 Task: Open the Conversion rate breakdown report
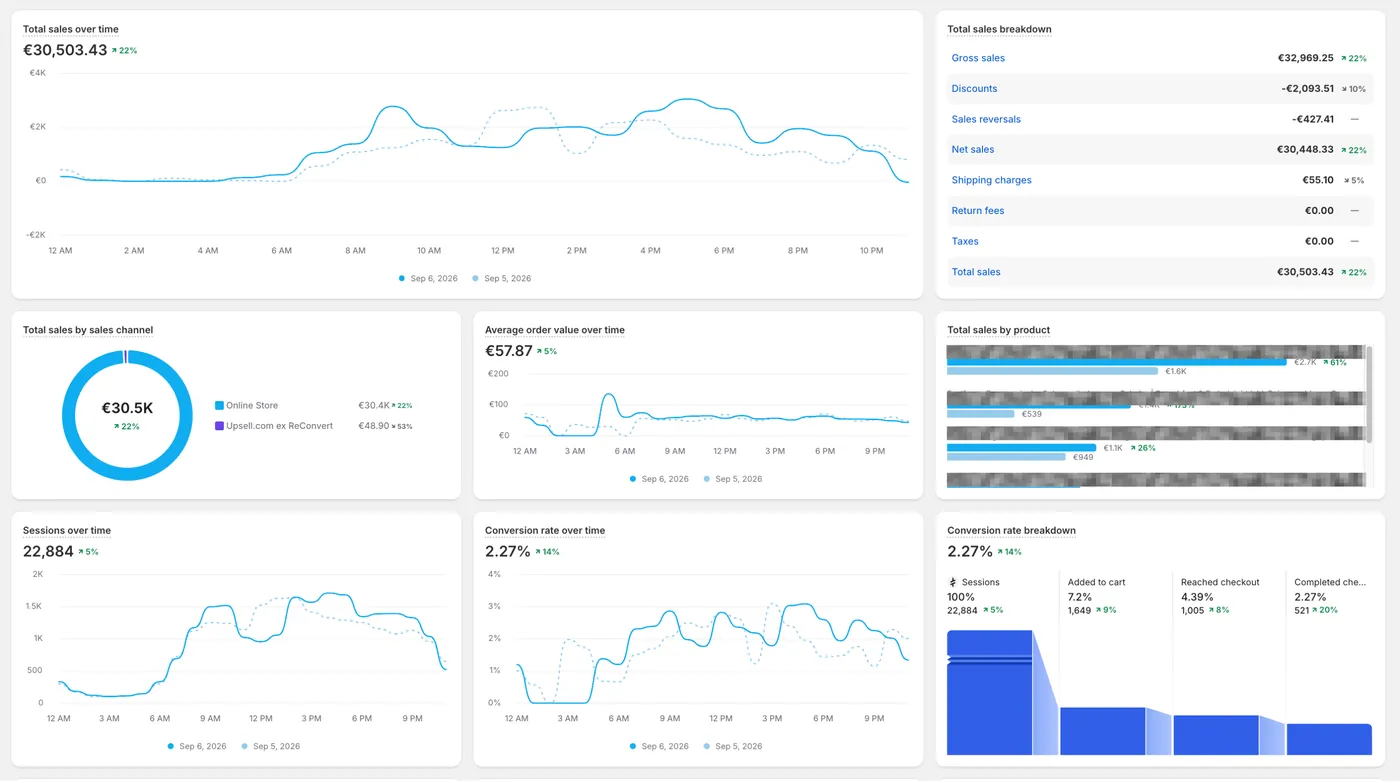[1011, 531]
